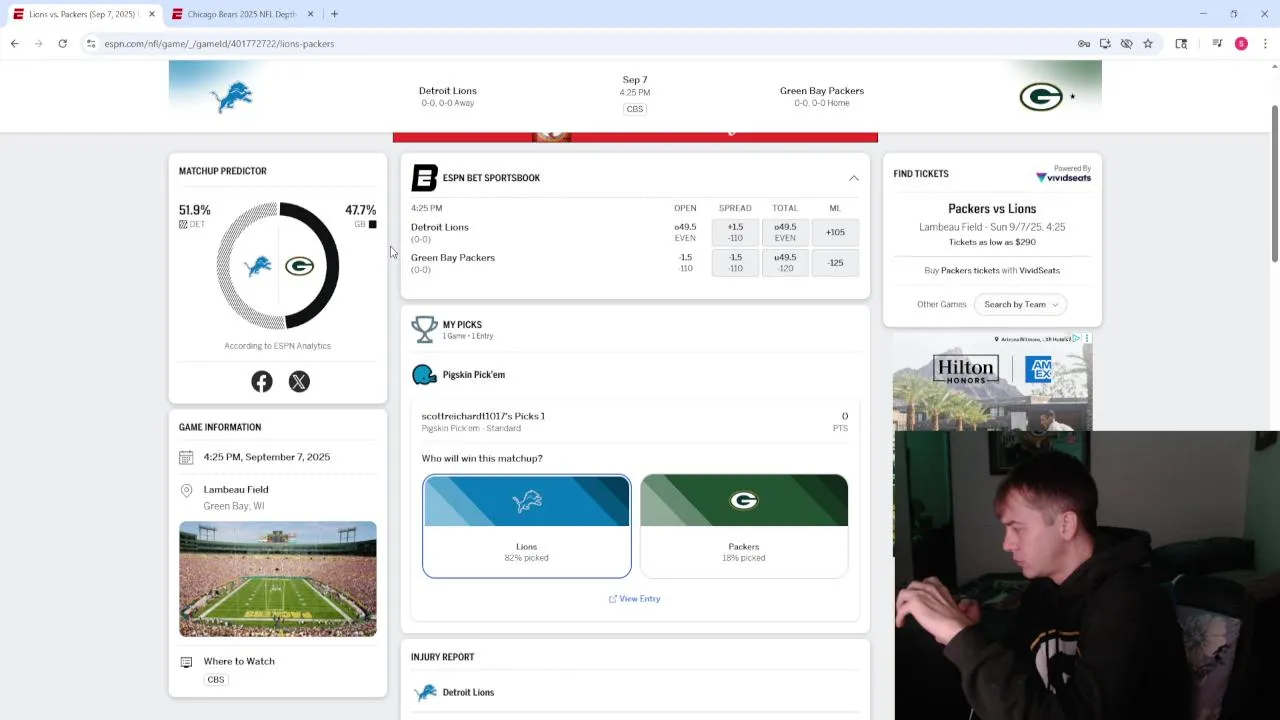
Task: Open third-party cookies blocked eye icon
Action: pos(1126,43)
